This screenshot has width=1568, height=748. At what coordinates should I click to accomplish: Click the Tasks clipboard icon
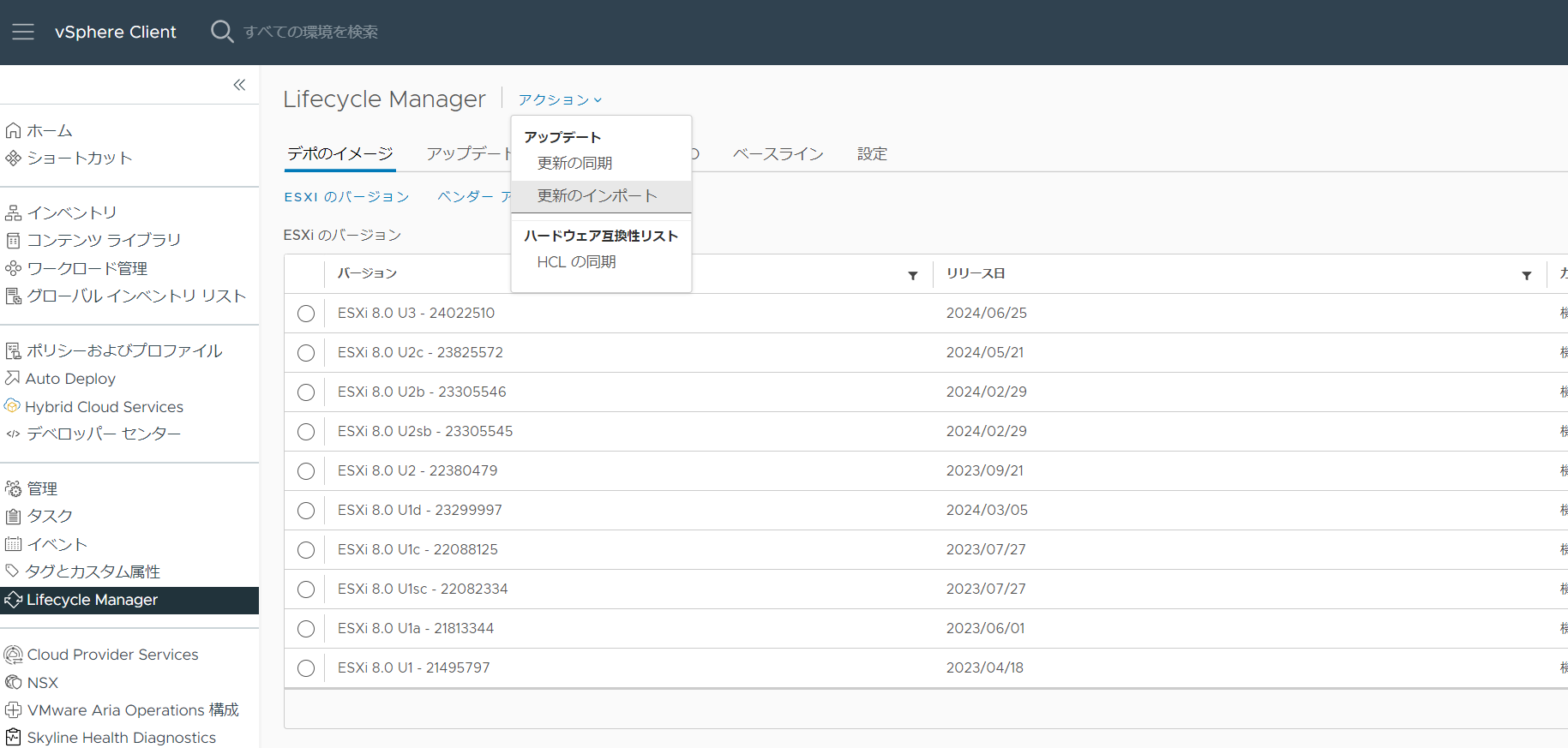pyautogui.click(x=13, y=516)
